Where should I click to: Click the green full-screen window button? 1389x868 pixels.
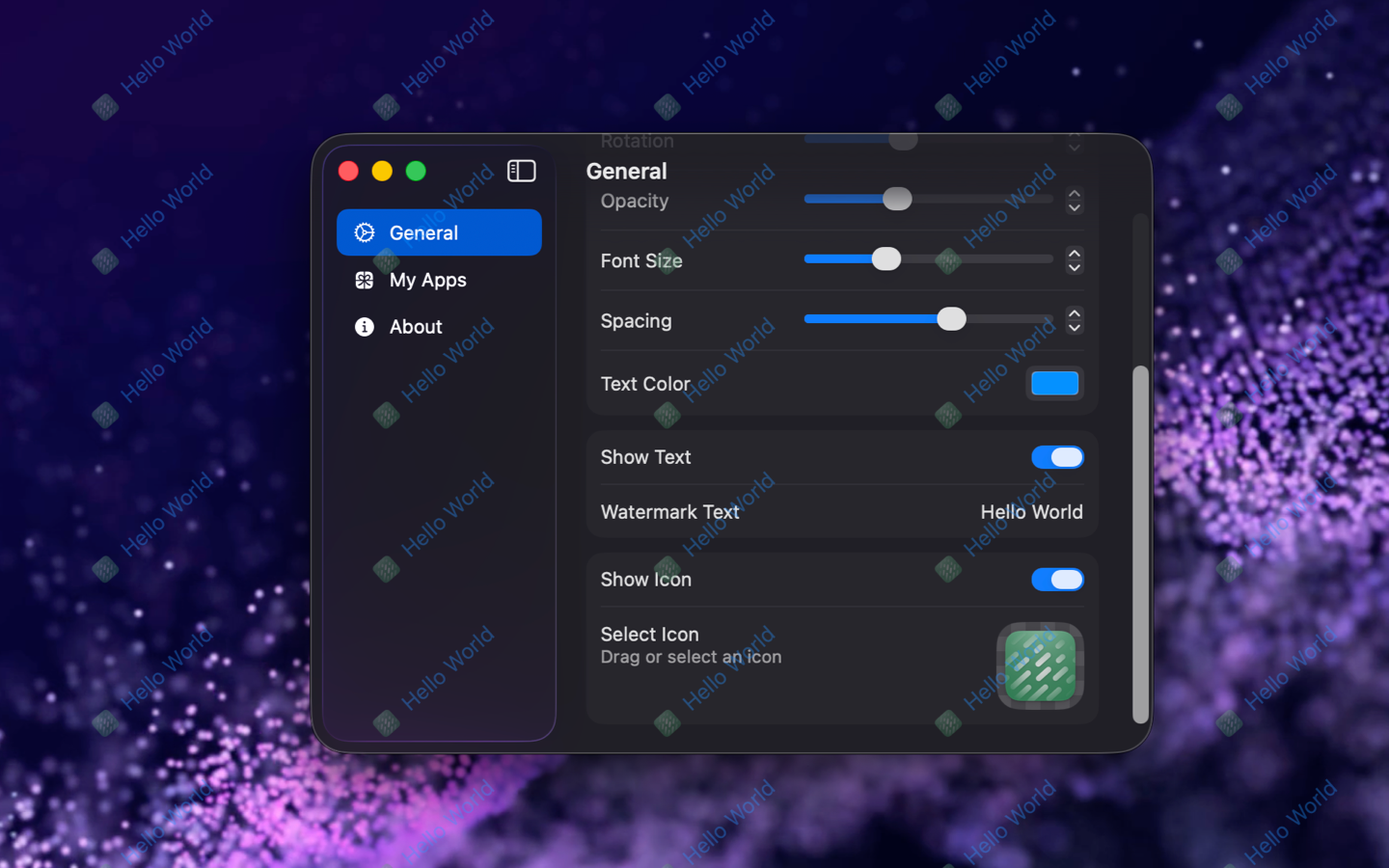click(416, 171)
